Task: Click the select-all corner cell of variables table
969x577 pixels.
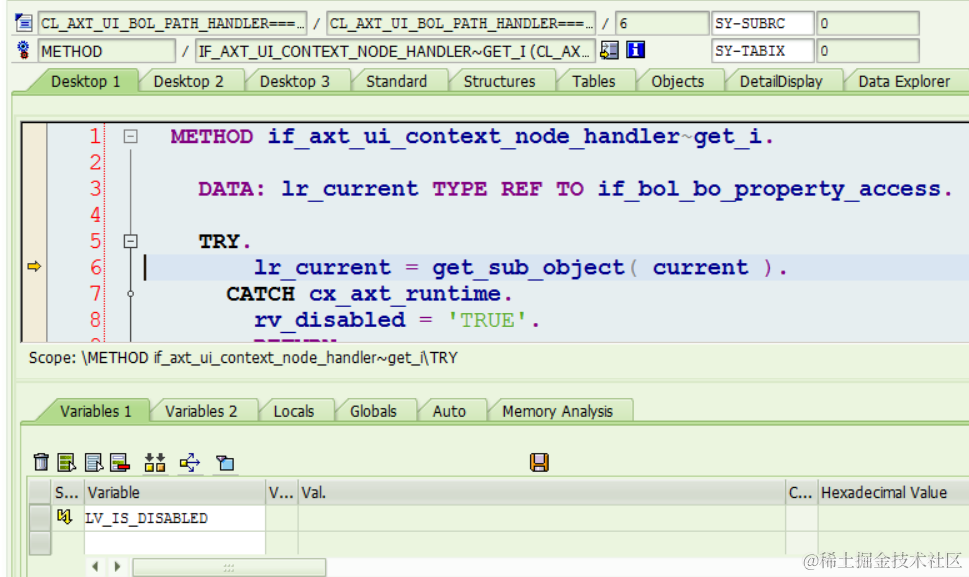Action: (40, 492)
